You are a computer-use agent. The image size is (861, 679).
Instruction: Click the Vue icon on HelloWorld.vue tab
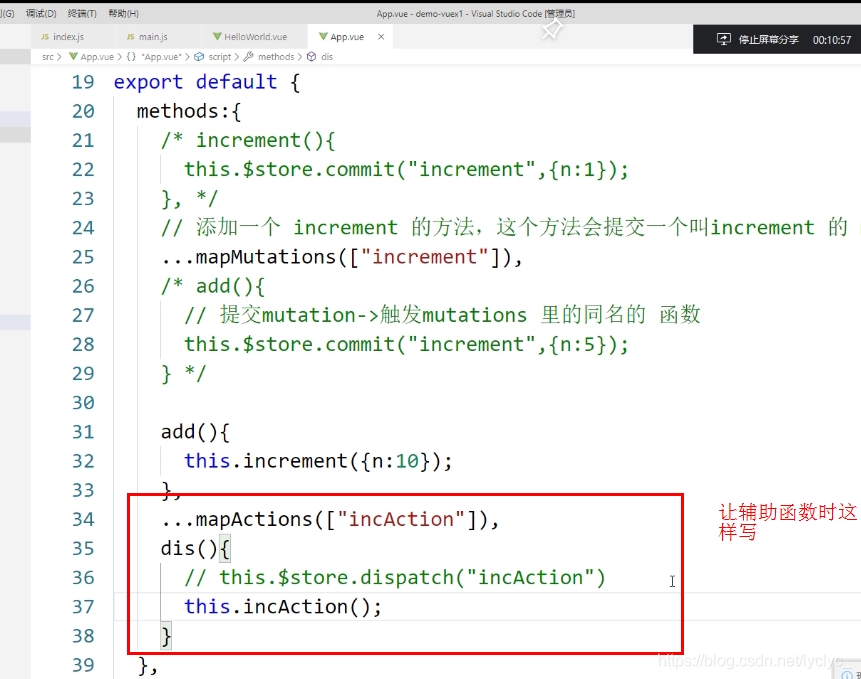coord(217,36)
